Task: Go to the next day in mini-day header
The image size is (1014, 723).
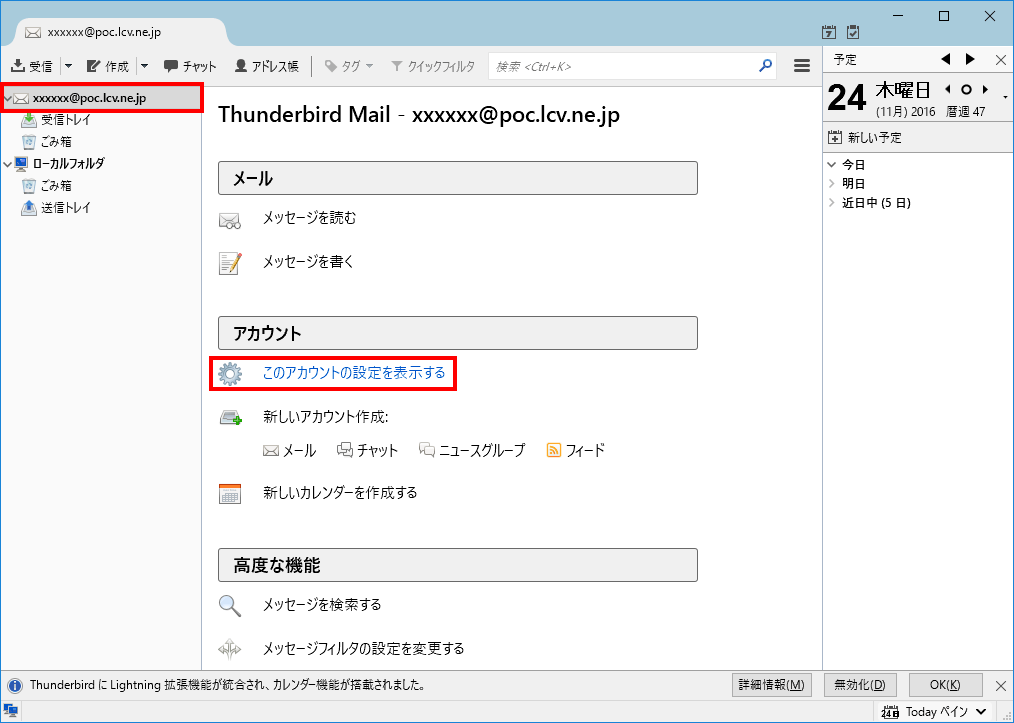Action: [985, 89]
